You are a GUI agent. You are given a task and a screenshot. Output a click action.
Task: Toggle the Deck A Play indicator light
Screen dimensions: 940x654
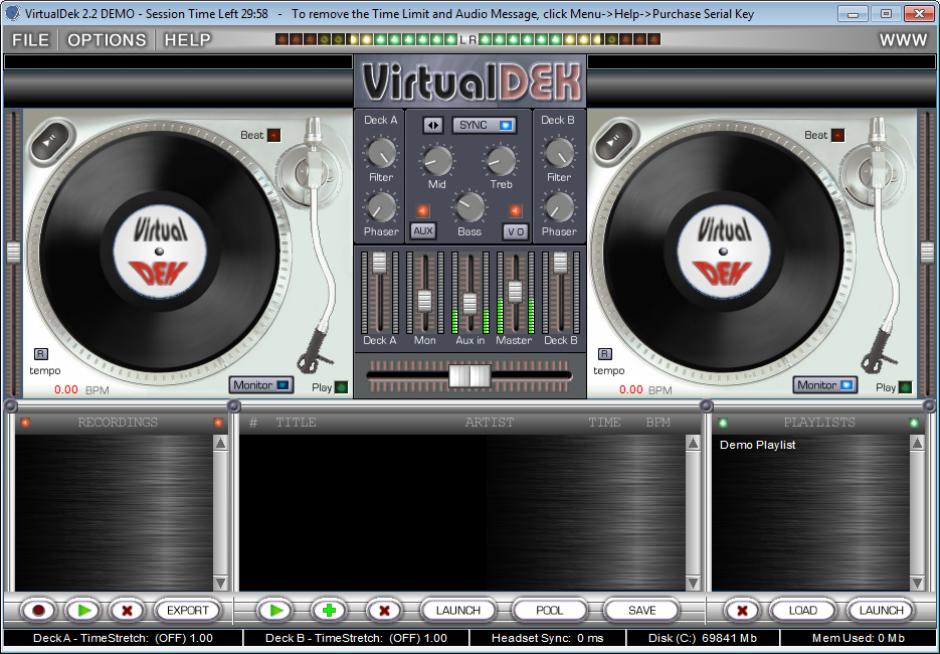click(341, 387)
